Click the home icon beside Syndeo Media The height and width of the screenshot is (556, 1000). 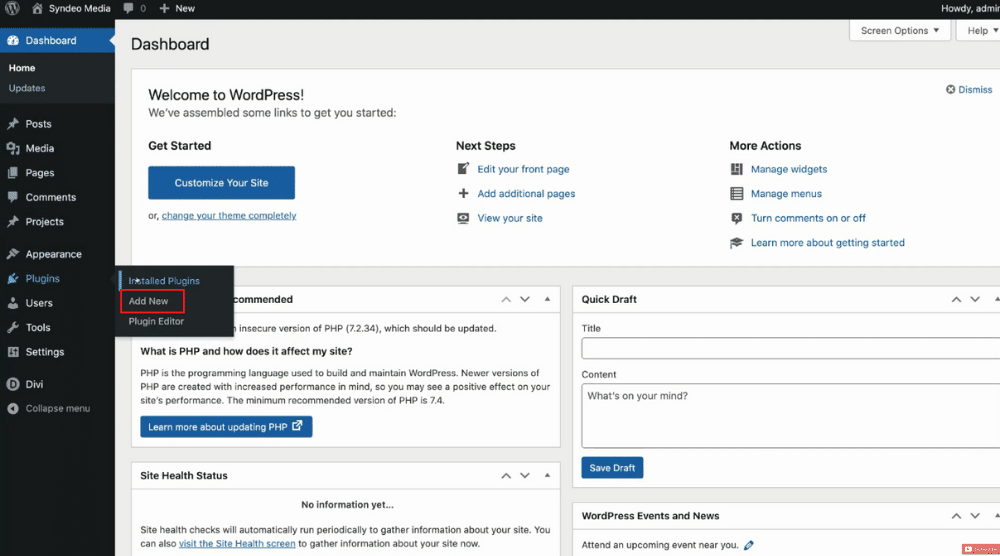pyautogui.click(x=37, y=8)
